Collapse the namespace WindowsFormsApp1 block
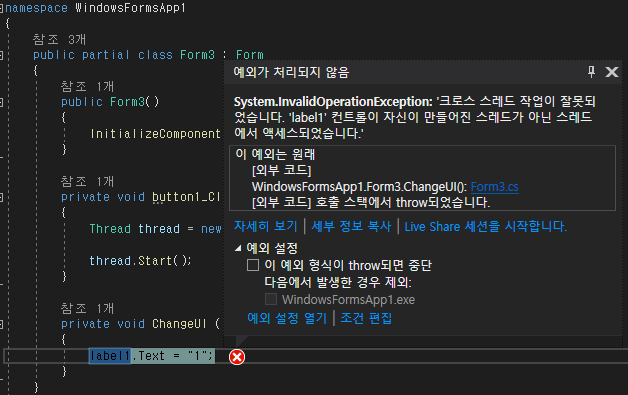This screenshot has width=628, height=395. pos(2,8)
